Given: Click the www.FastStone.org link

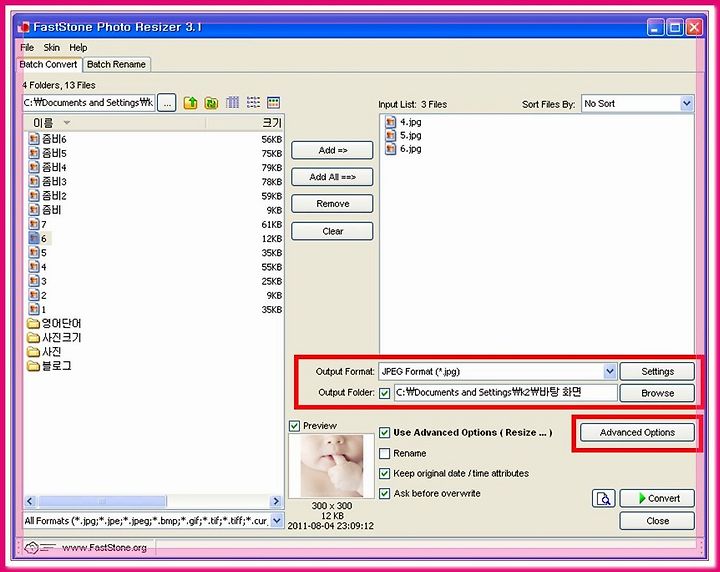Looking at the screenshot, I should click(104, 548).
